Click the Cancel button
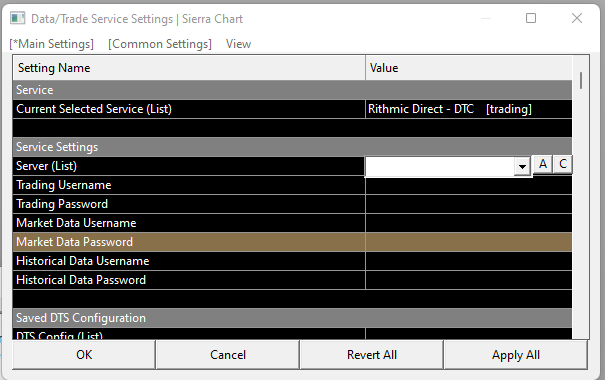Viewport: 605px width, 380px height. pos(228,355)
